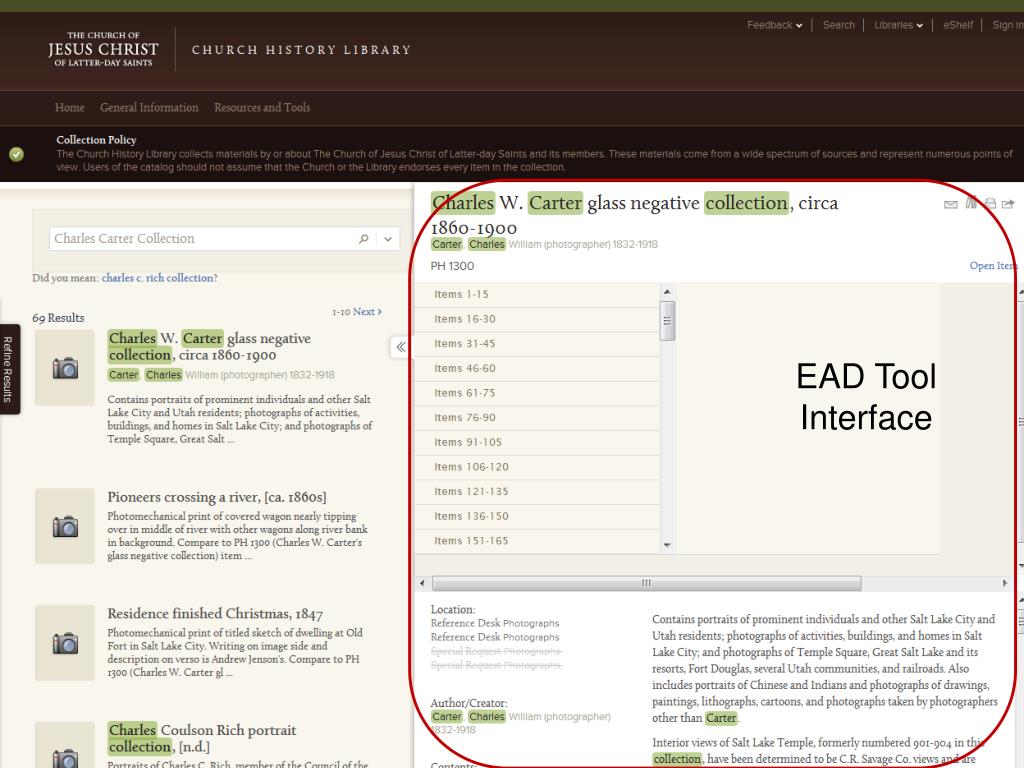This screenshot has height=768, width=1024.
Task: Click the EAD horizontal scrollbar thumb
Action: tap(647, 583)
